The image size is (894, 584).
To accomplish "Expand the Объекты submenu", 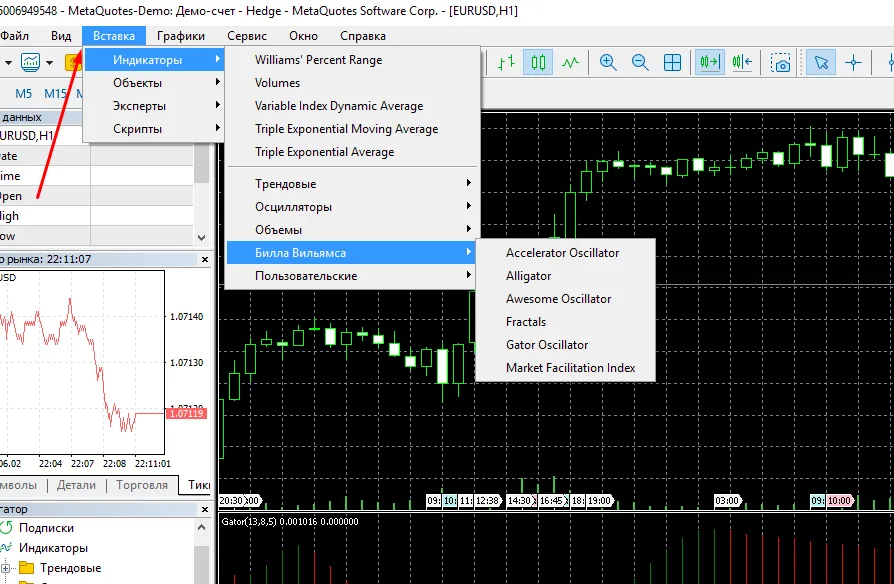I will coord(154,83).
